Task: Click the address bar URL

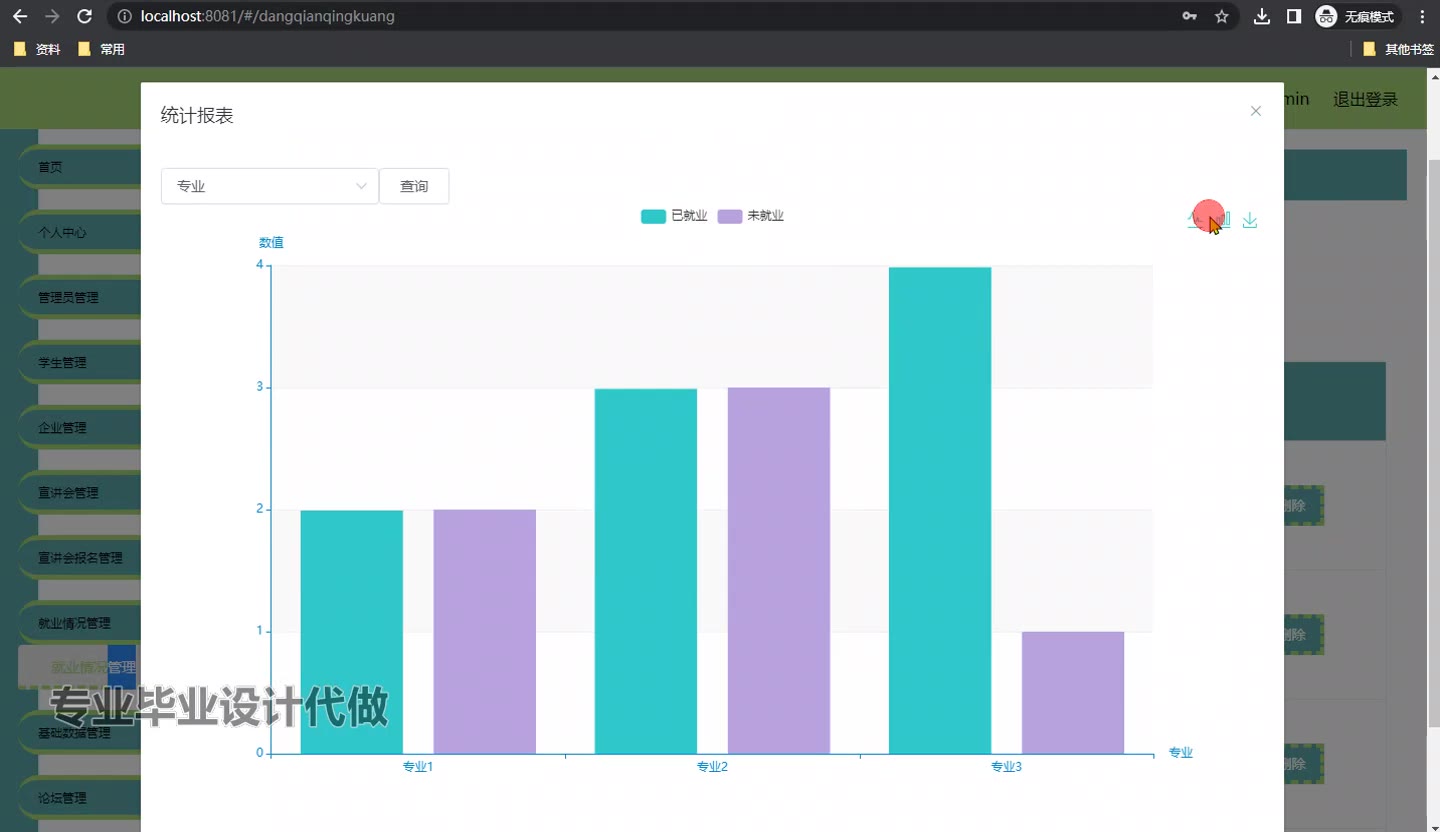Action: [x=268, y=16]
